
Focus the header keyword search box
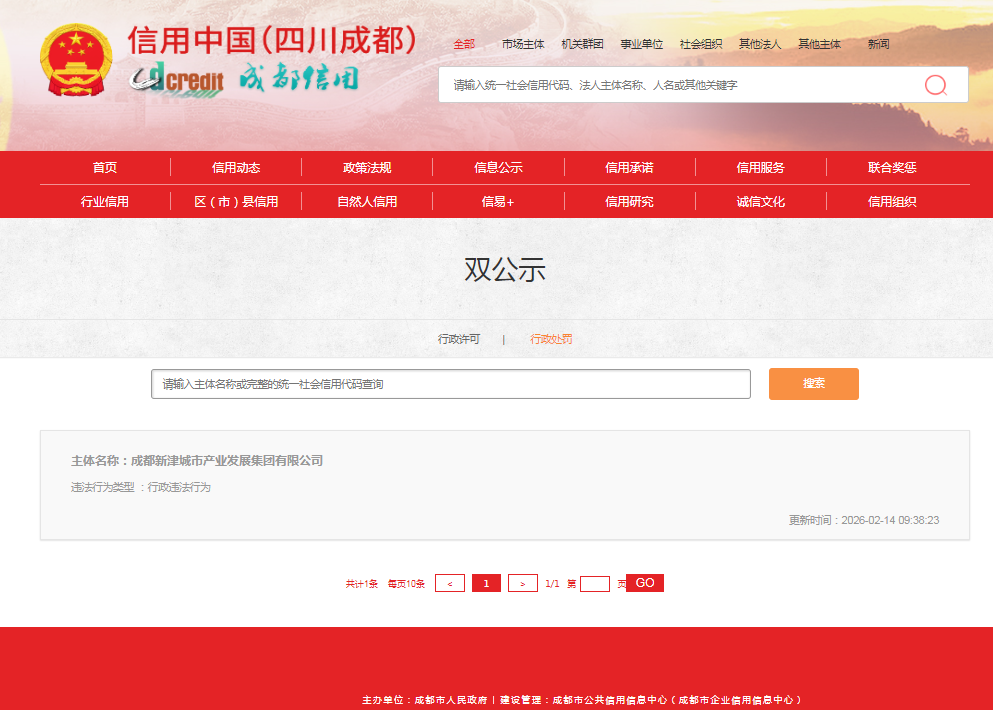[680, 85]
